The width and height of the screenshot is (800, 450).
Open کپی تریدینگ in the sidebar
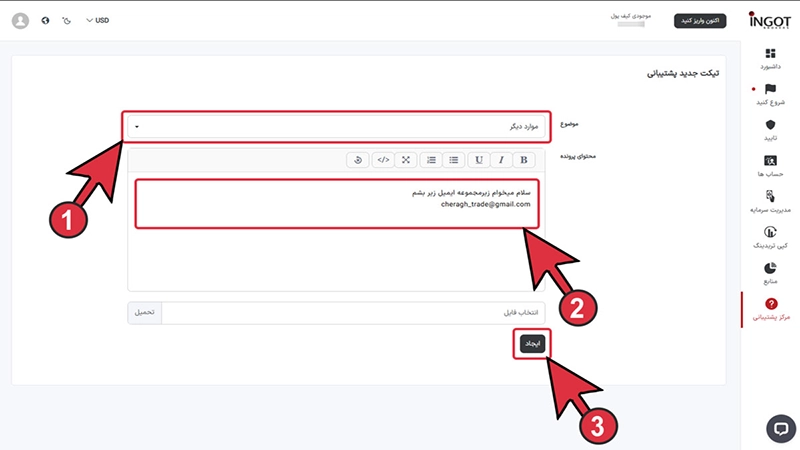pos(769,238)
